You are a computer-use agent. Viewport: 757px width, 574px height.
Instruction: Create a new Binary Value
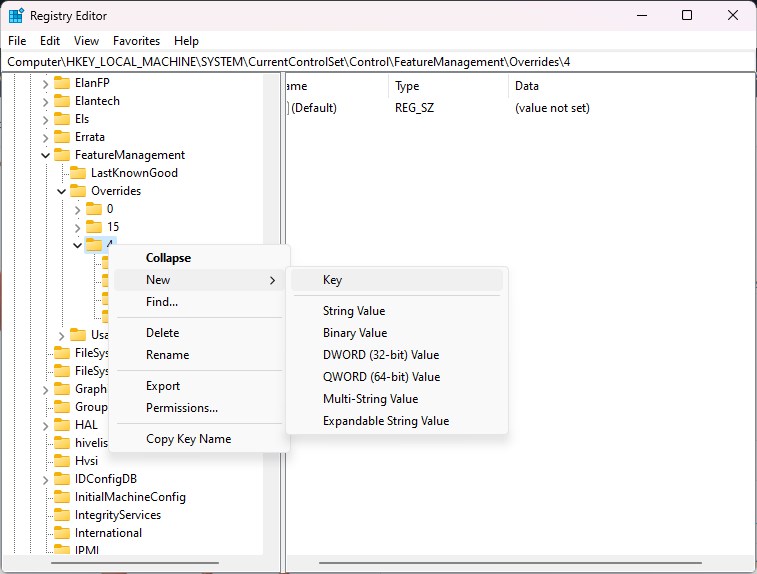click(397, 333)
